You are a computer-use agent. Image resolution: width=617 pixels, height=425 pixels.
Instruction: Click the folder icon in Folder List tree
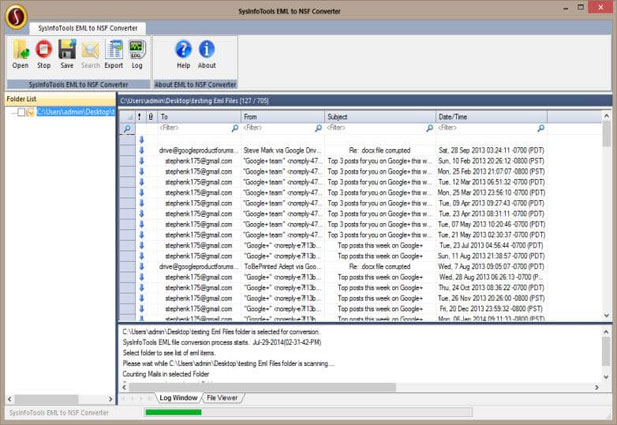30,112
